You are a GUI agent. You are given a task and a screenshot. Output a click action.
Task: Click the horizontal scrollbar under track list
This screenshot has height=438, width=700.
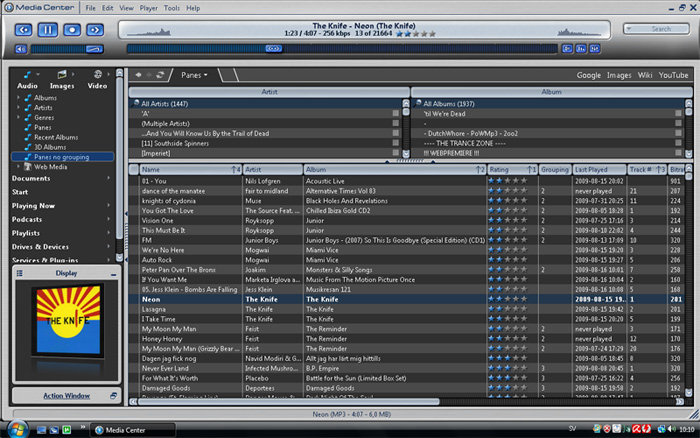click(x=288, y=402)
